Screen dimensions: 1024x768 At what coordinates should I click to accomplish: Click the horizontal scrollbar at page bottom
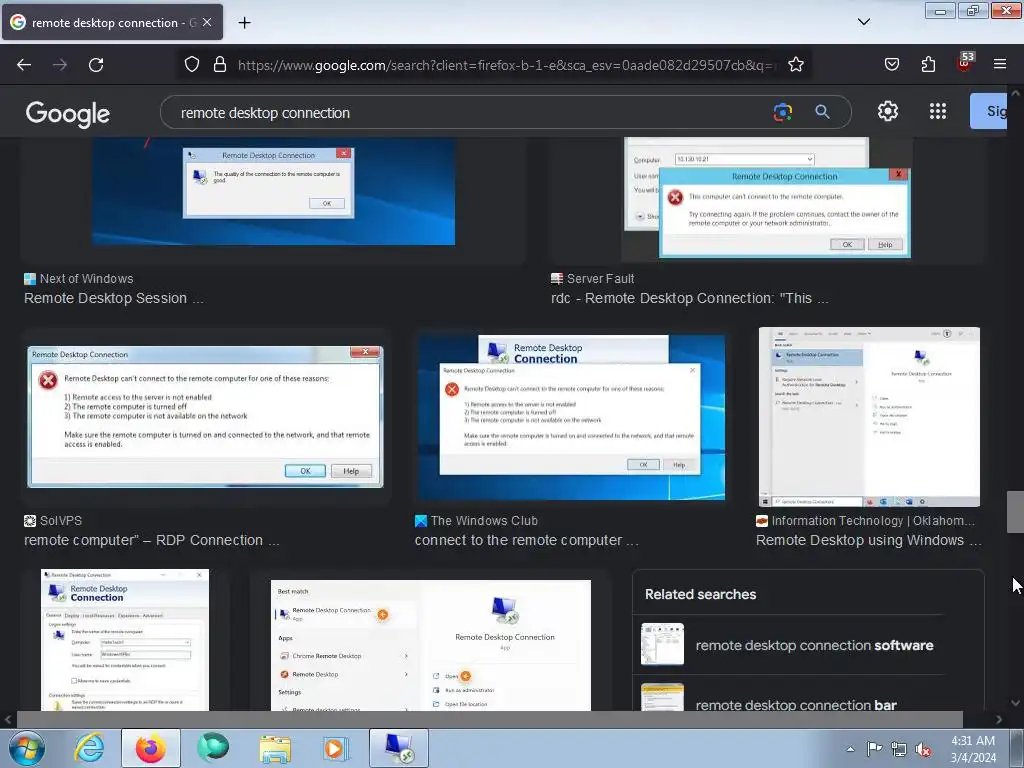(490, 720)
